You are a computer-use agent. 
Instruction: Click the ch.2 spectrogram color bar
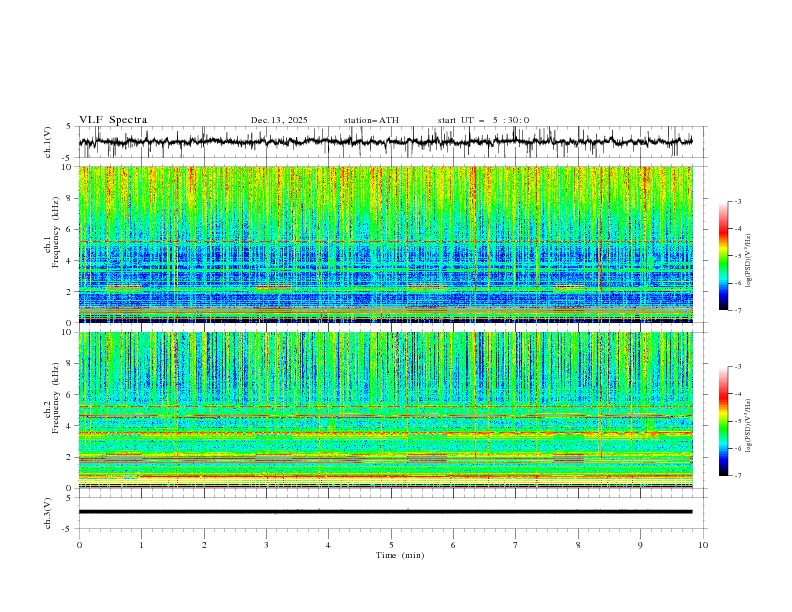723,421
